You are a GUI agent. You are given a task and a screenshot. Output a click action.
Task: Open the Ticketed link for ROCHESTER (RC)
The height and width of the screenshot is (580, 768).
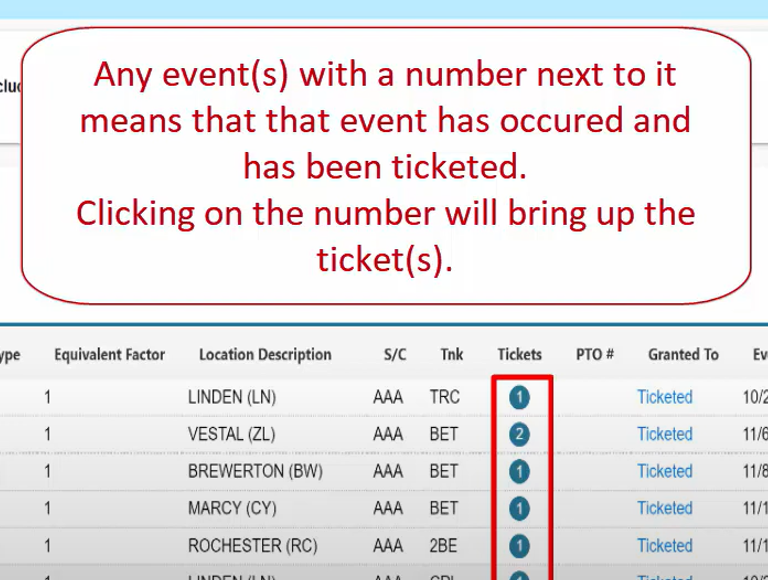664,546
